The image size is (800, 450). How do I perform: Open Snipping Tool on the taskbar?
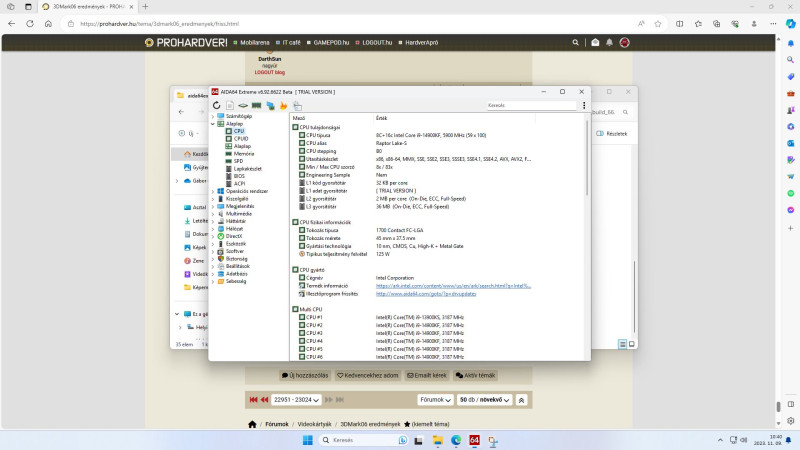coord(493,440)
